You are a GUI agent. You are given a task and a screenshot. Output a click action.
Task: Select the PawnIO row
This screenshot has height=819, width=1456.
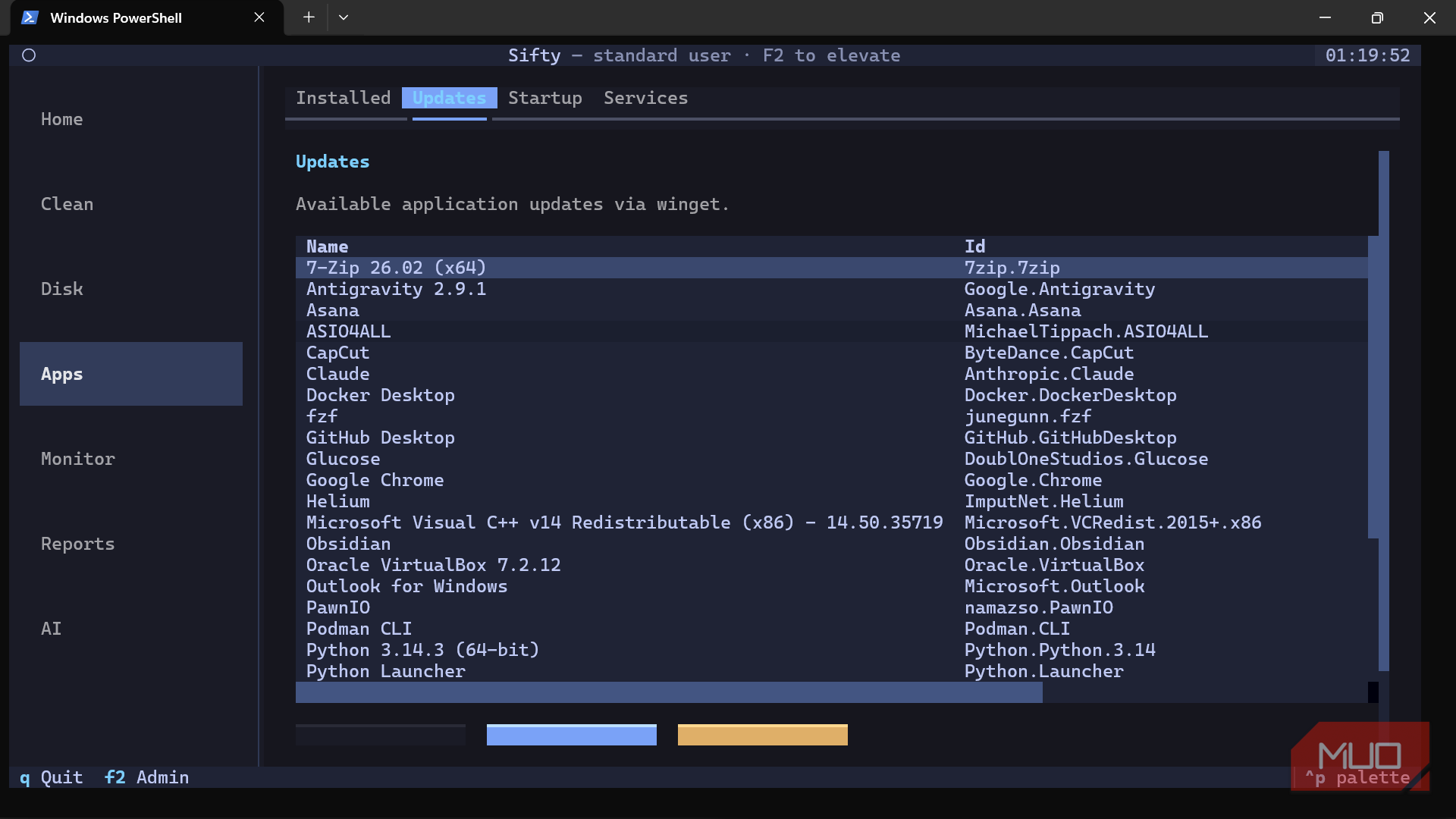(832, 607)
